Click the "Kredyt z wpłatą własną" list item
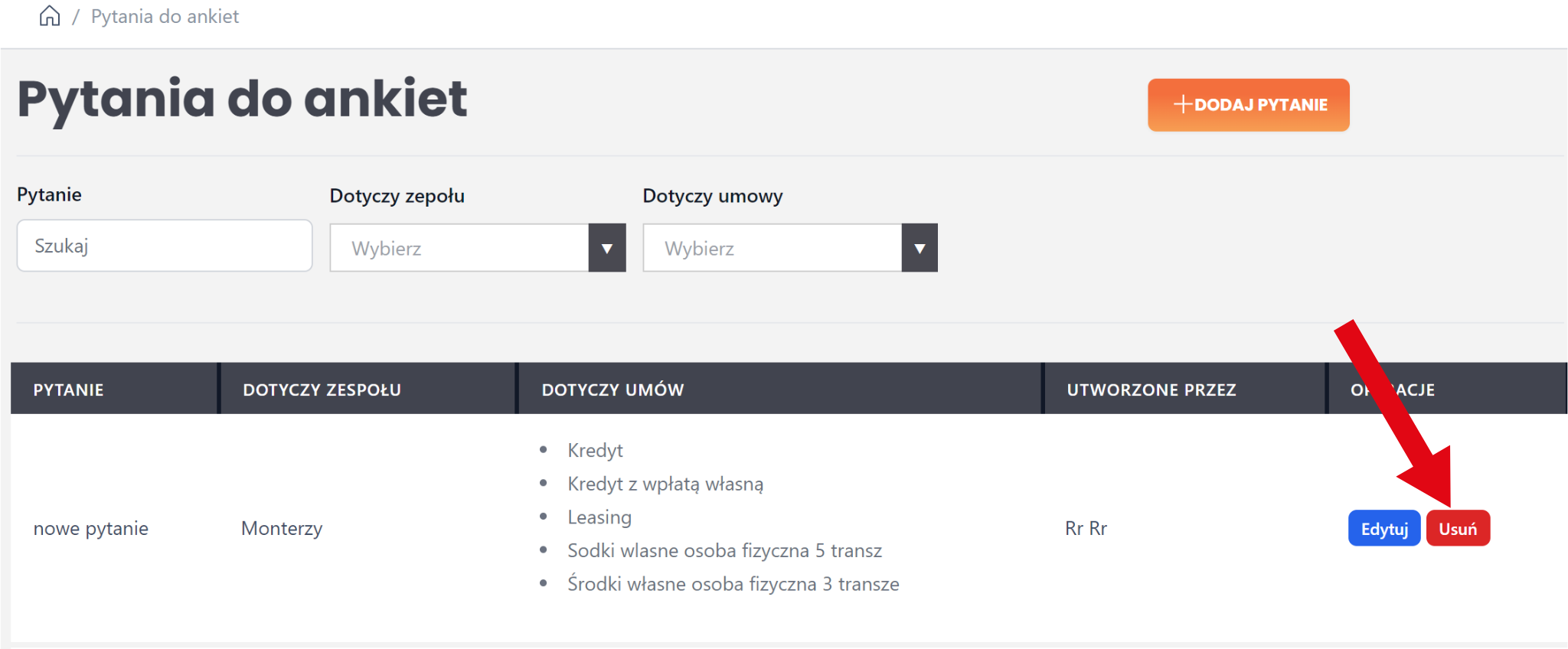Viewport: 1568px width, 649px height. click(665, 484)
